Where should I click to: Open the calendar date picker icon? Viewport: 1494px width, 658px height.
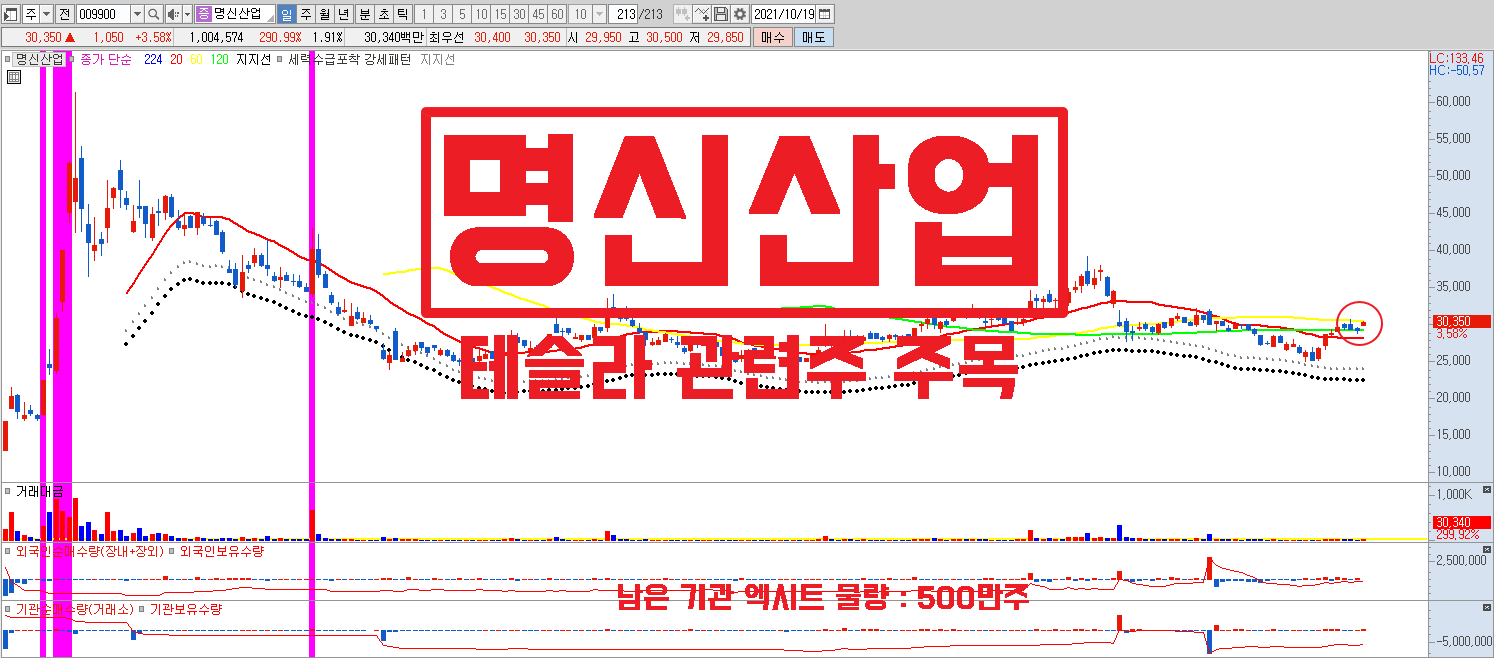[825, 15]
